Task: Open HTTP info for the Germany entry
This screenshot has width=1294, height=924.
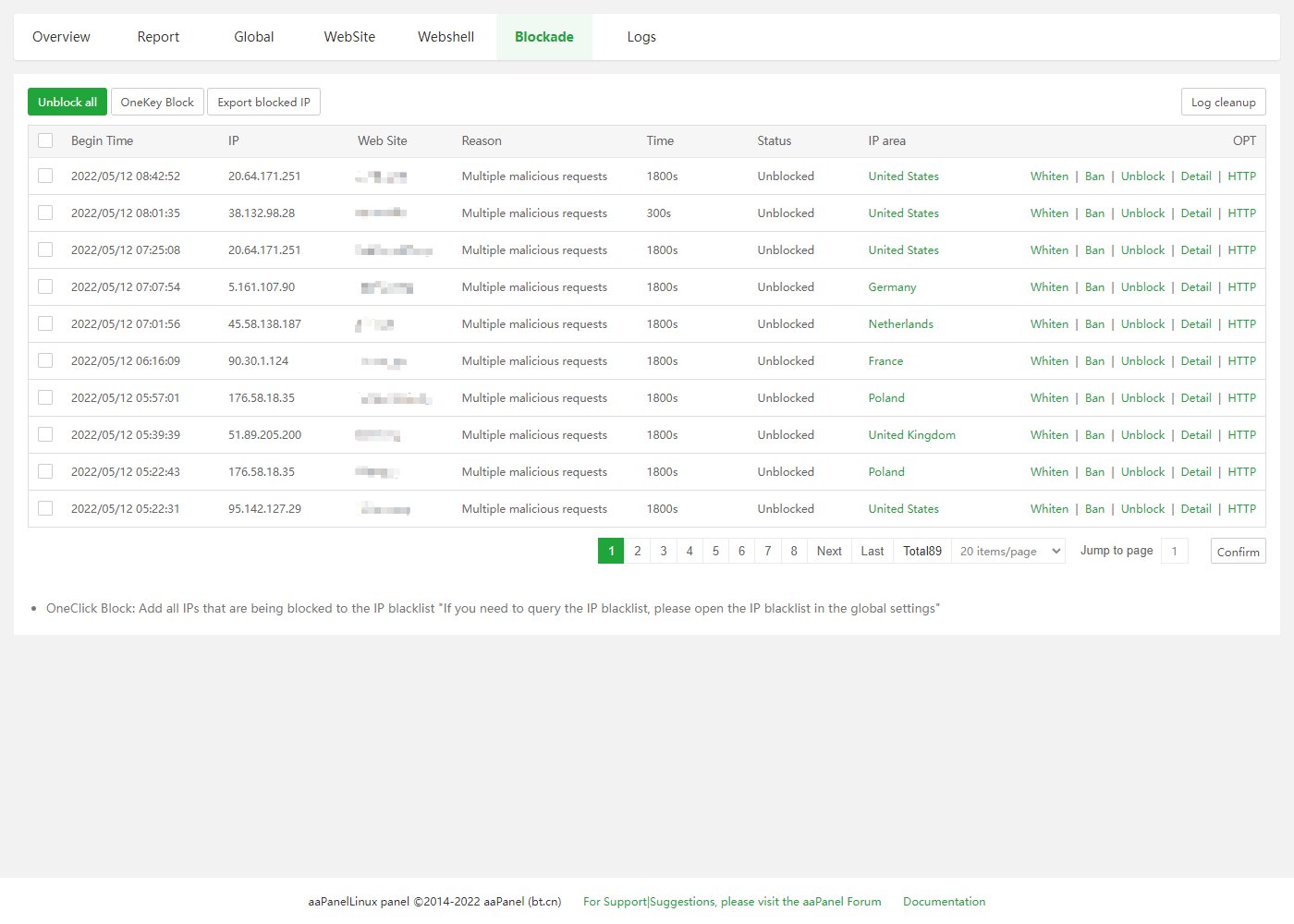Action: click(1241, 287)
